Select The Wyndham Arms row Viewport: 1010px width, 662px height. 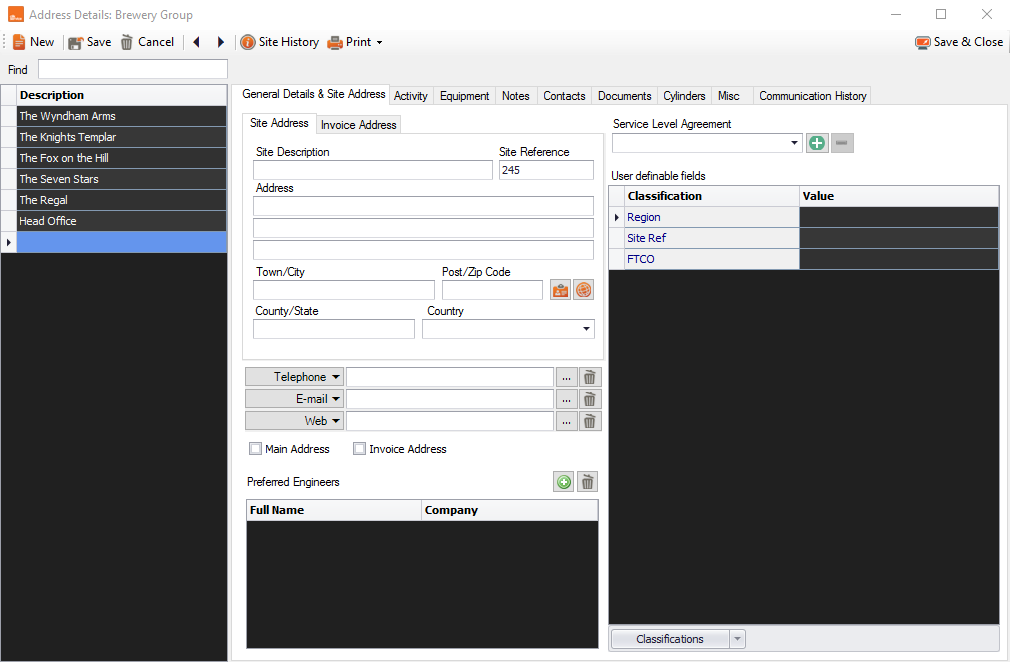tap(121, 116)
